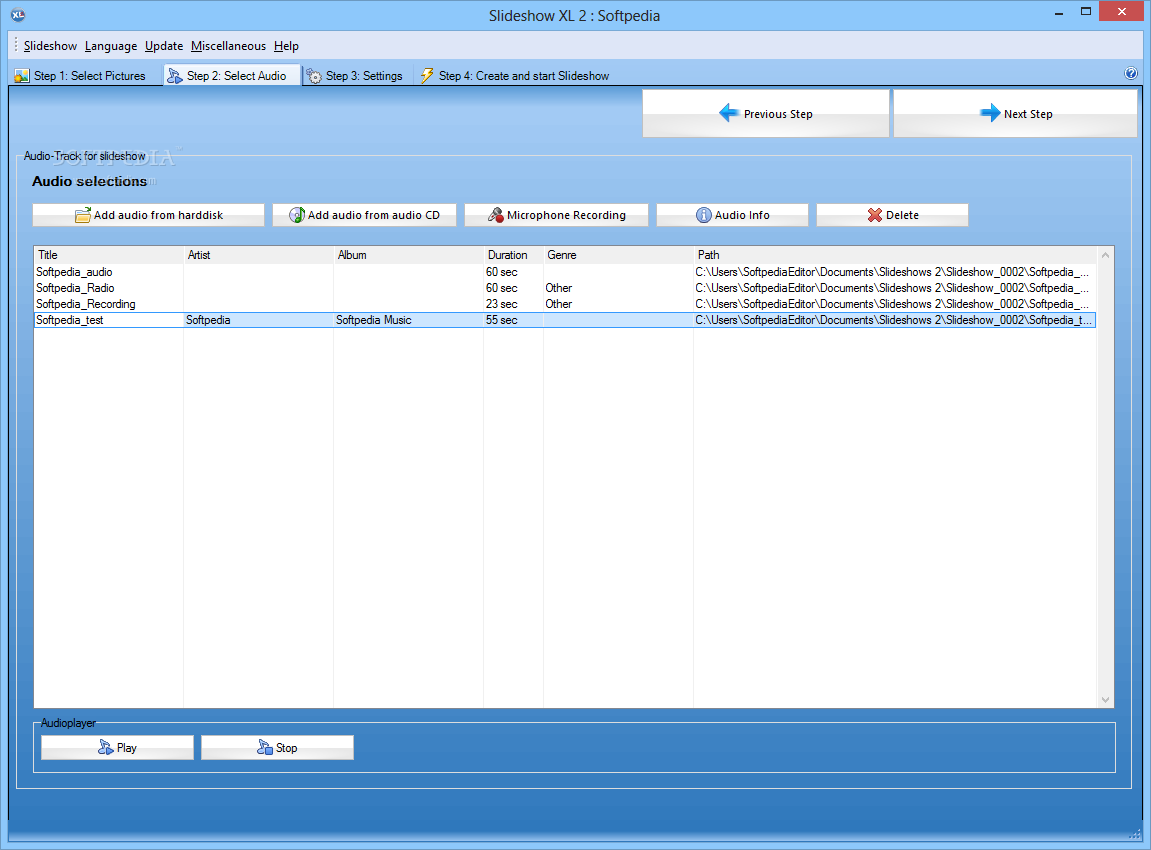This screenshot has width=1151, height=850.
Task: Click the Stop button's note icon
Action: click(x=265, y=747)
